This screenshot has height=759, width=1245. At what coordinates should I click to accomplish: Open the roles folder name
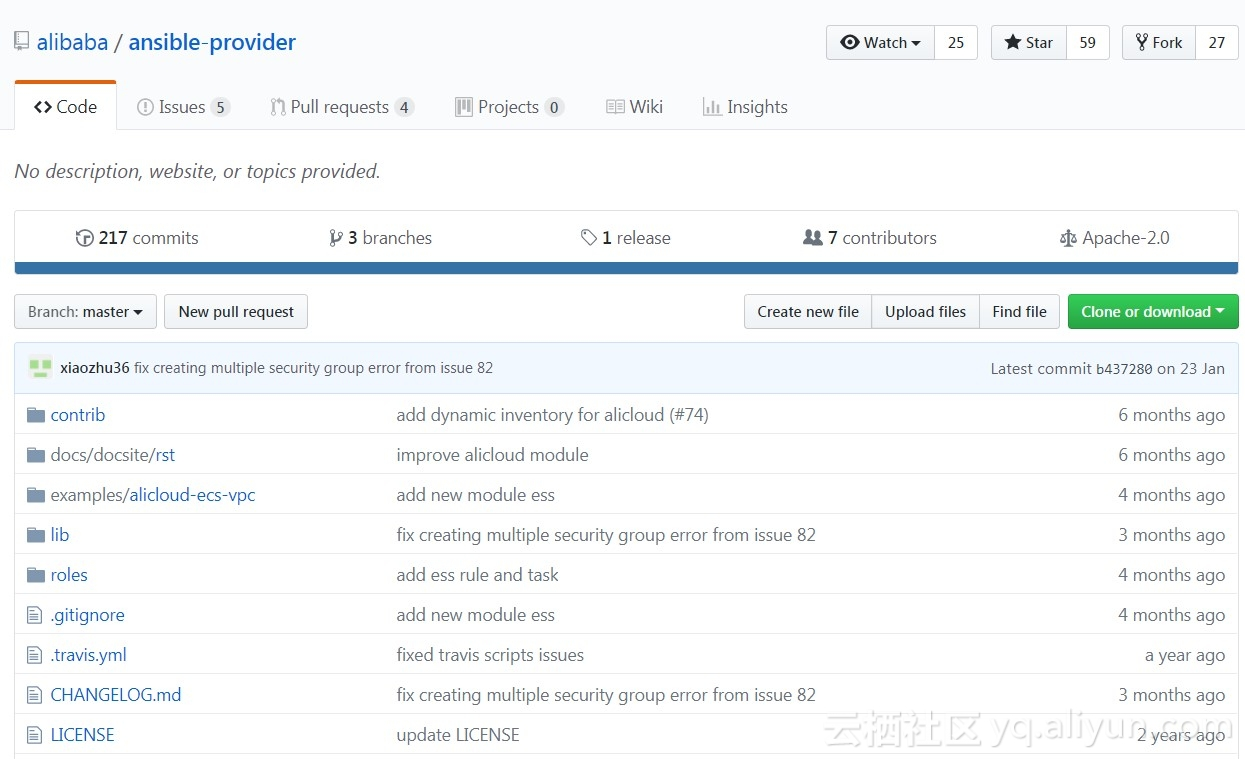[x=69, y=575]
